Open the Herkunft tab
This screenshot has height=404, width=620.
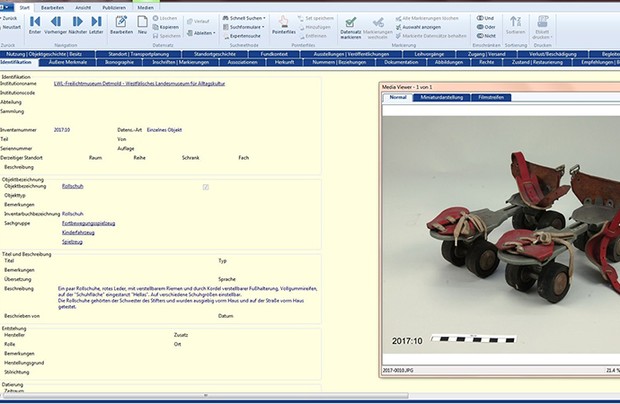click(284, 62)
